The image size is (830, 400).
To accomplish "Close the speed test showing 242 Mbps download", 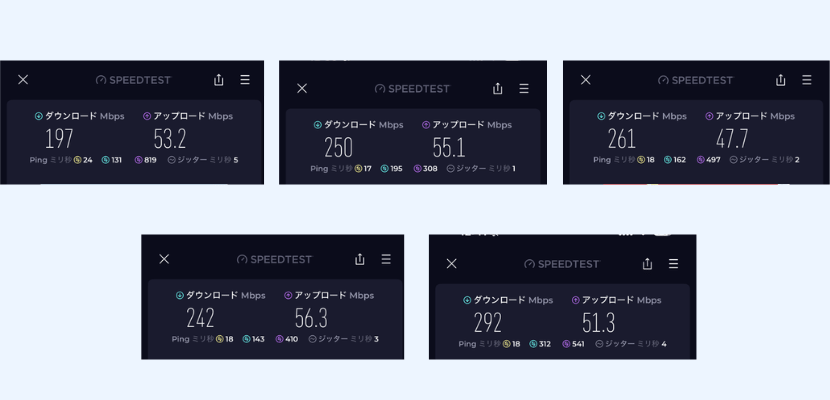I will point(164,259).
